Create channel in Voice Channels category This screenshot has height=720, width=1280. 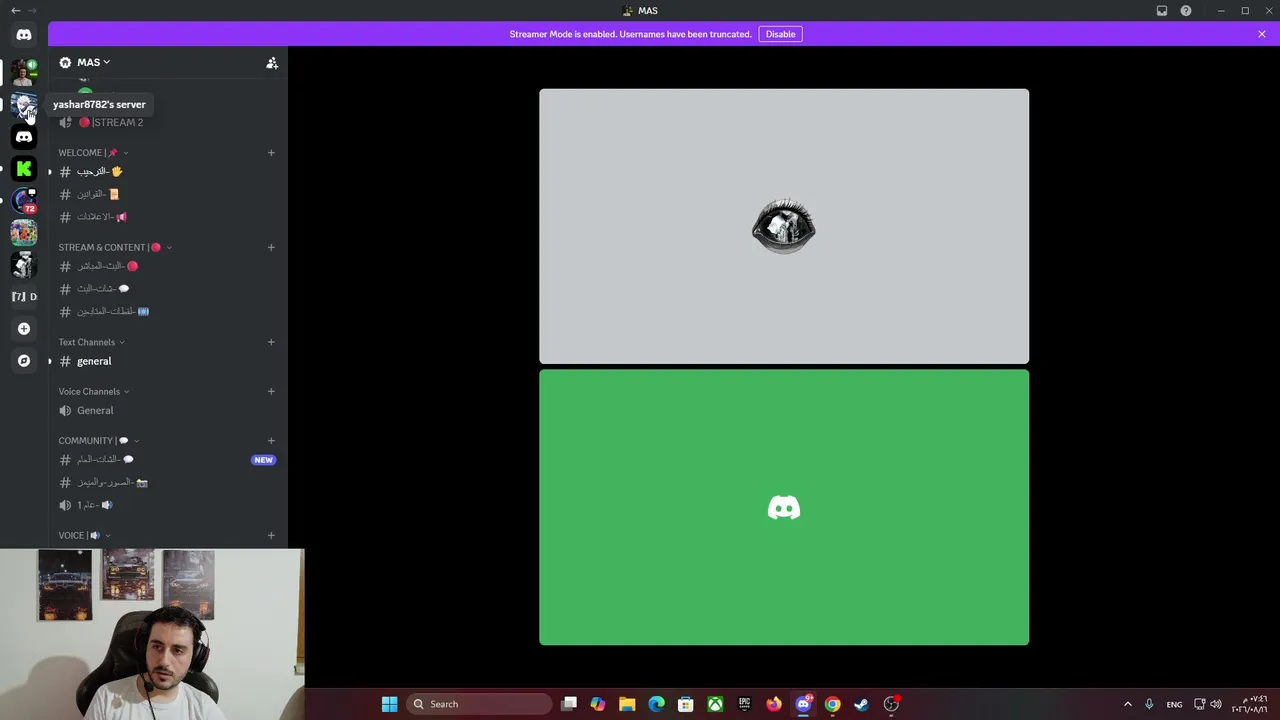(x=271, y=391)
